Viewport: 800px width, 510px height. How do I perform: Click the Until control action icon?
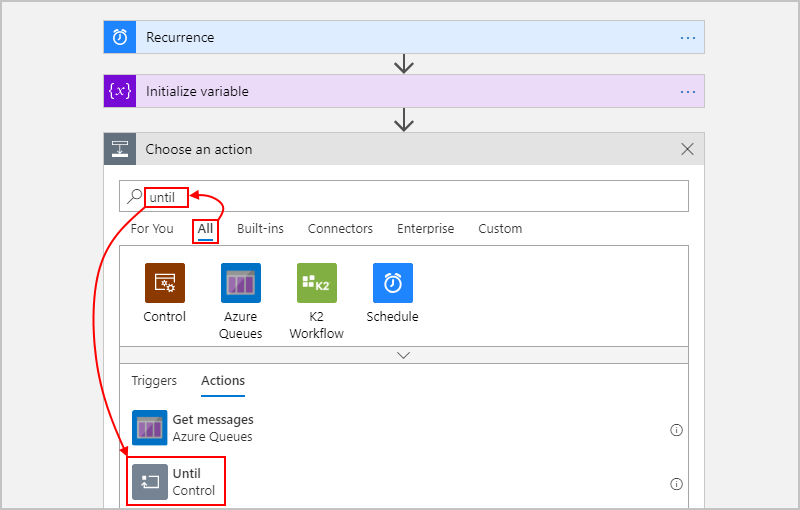pos(150,482)
